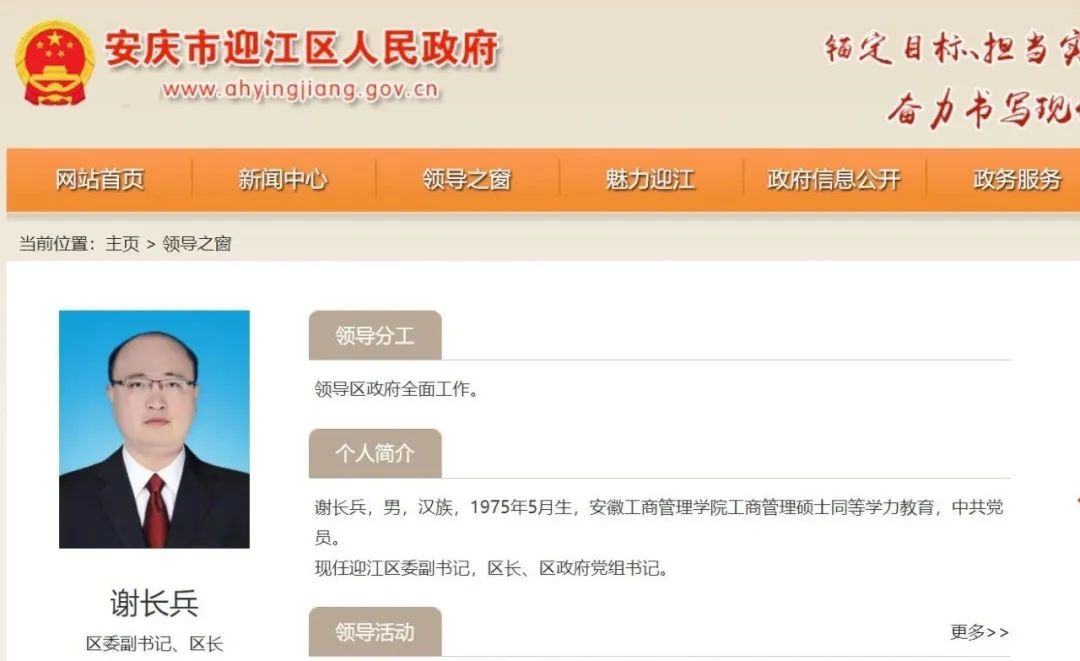The width and height of the screenshot is (1080, 661).
Task: Click the 主页 breadcrumb link
Action: 122,244
